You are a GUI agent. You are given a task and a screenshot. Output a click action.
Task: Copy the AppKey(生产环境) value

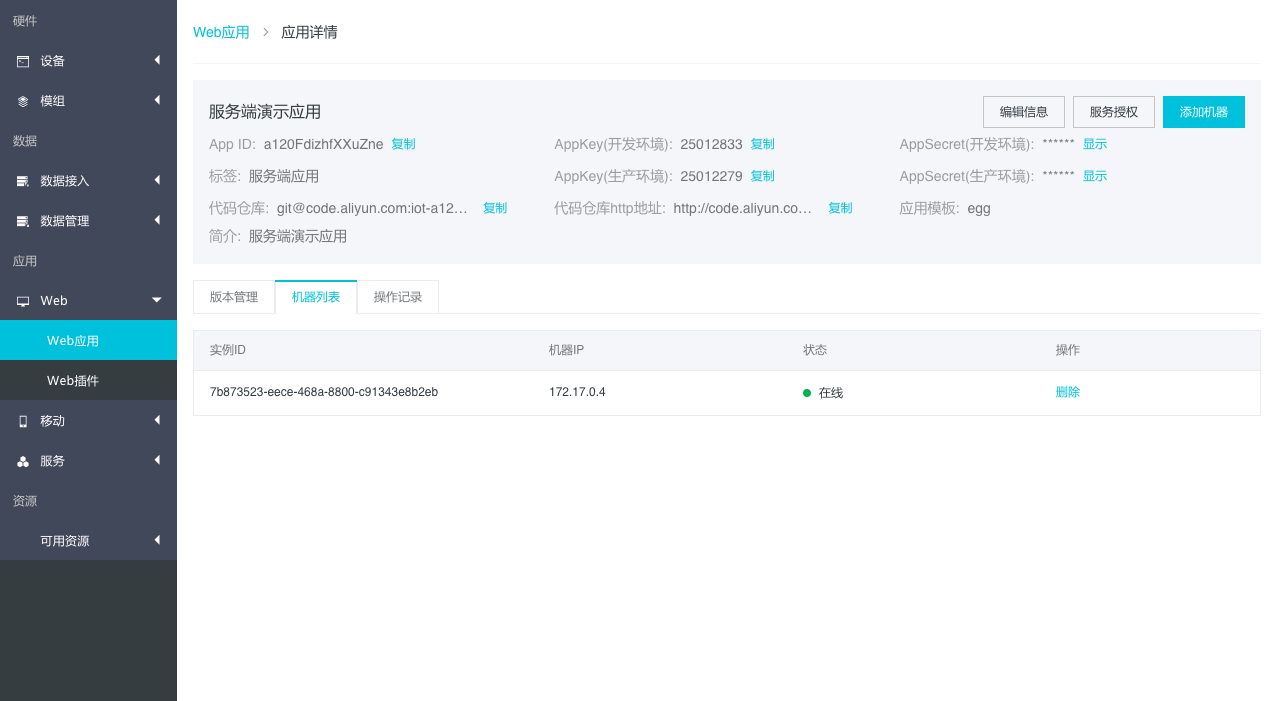tap(762, 176)
